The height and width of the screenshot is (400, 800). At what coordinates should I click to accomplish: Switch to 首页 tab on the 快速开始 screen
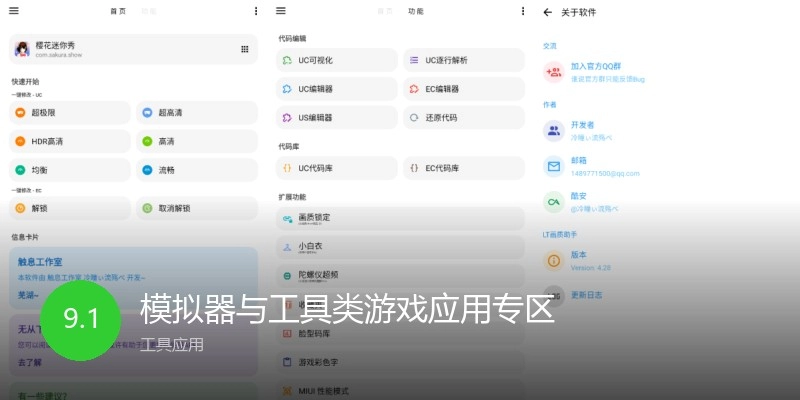tap(118, 11)
